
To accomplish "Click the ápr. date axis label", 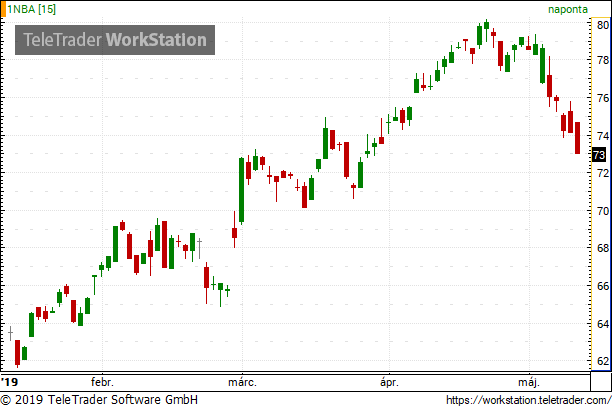I will (389, 382).
